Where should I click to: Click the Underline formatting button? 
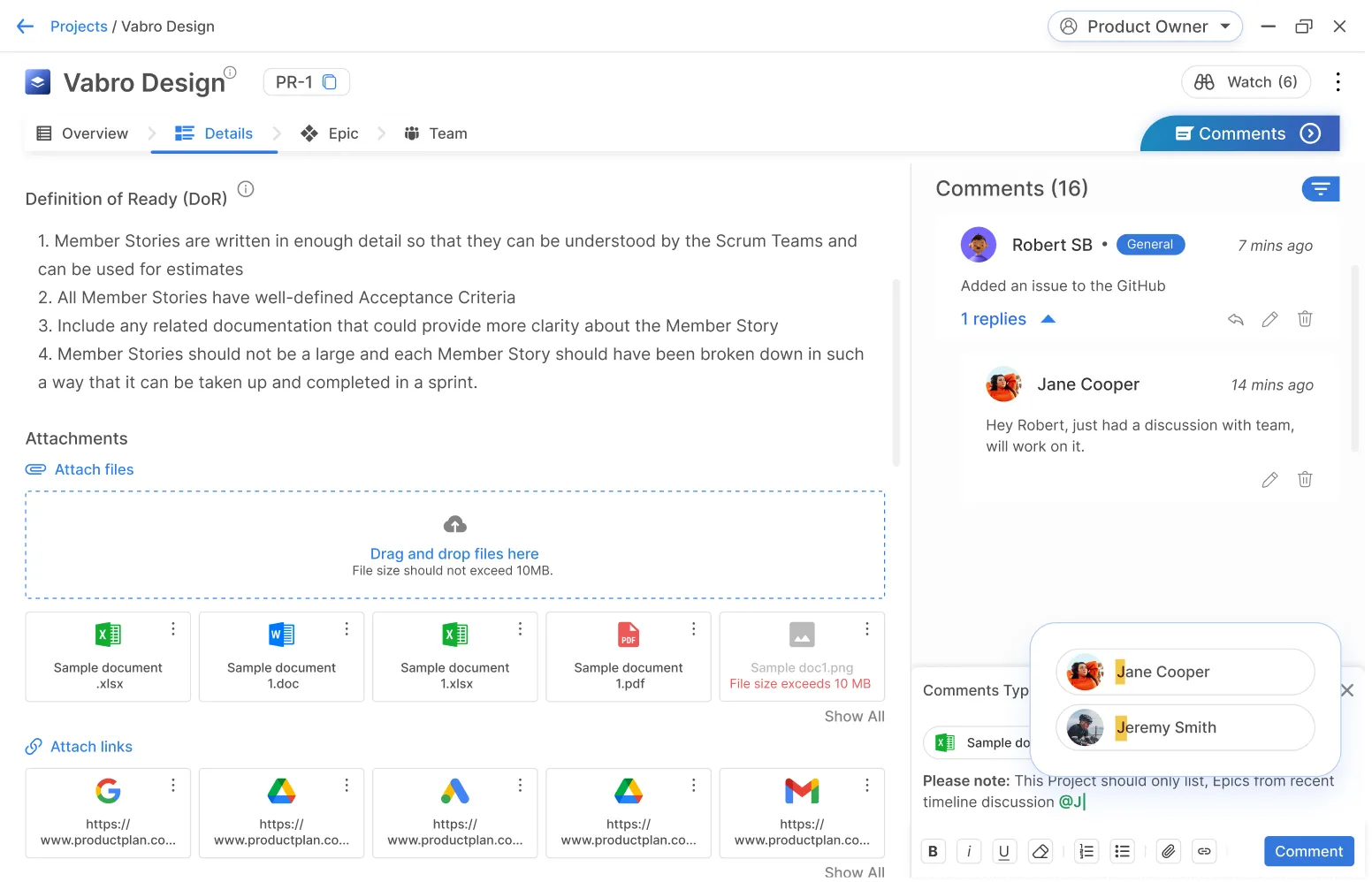(1004, 851)
